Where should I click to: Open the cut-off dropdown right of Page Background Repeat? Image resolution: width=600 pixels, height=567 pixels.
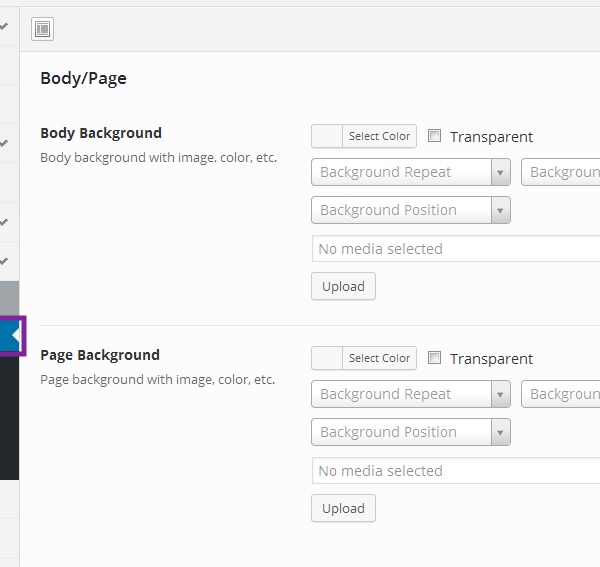coord(561,394)
